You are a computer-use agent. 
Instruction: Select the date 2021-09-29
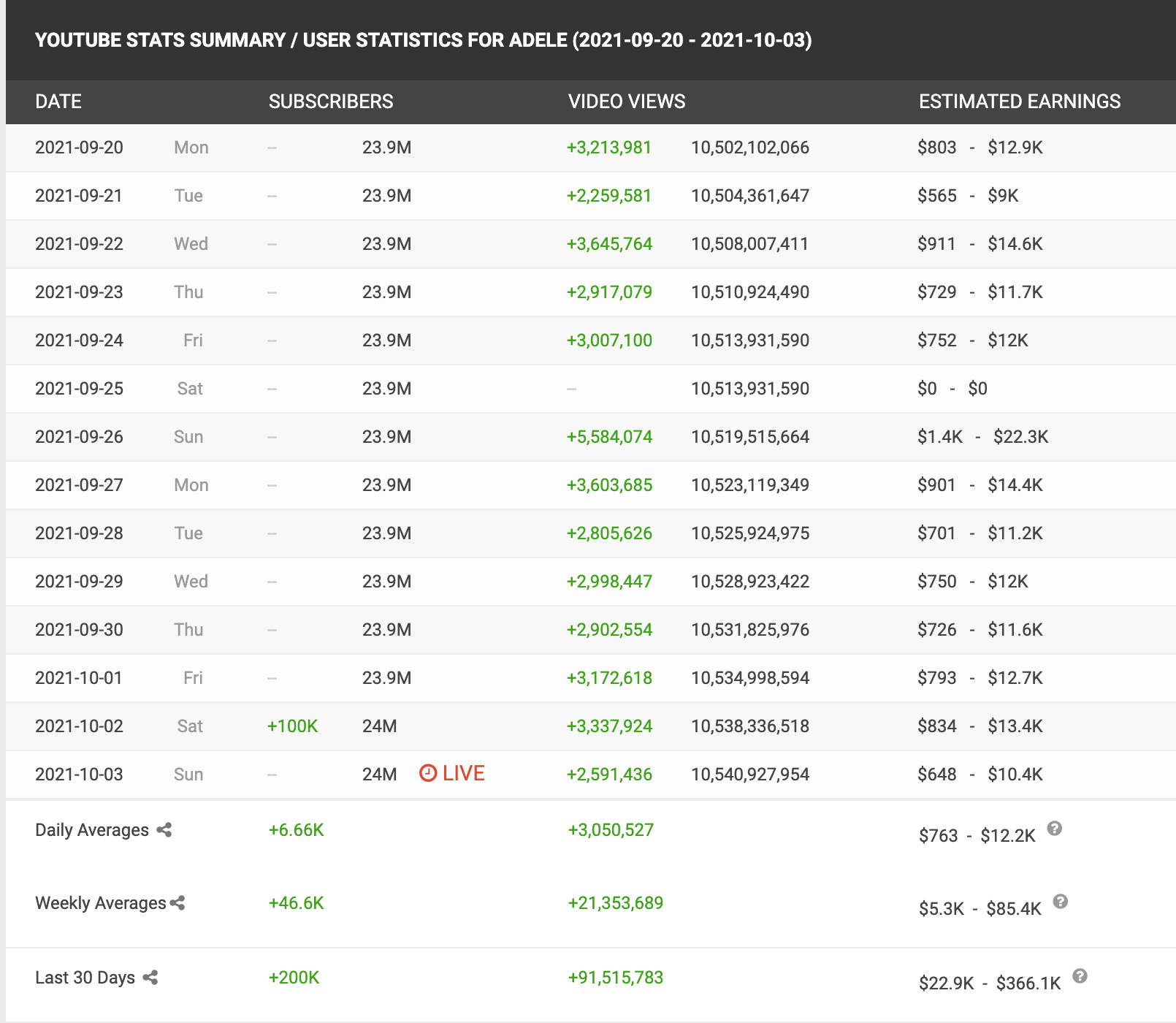(x=79, y=582)
